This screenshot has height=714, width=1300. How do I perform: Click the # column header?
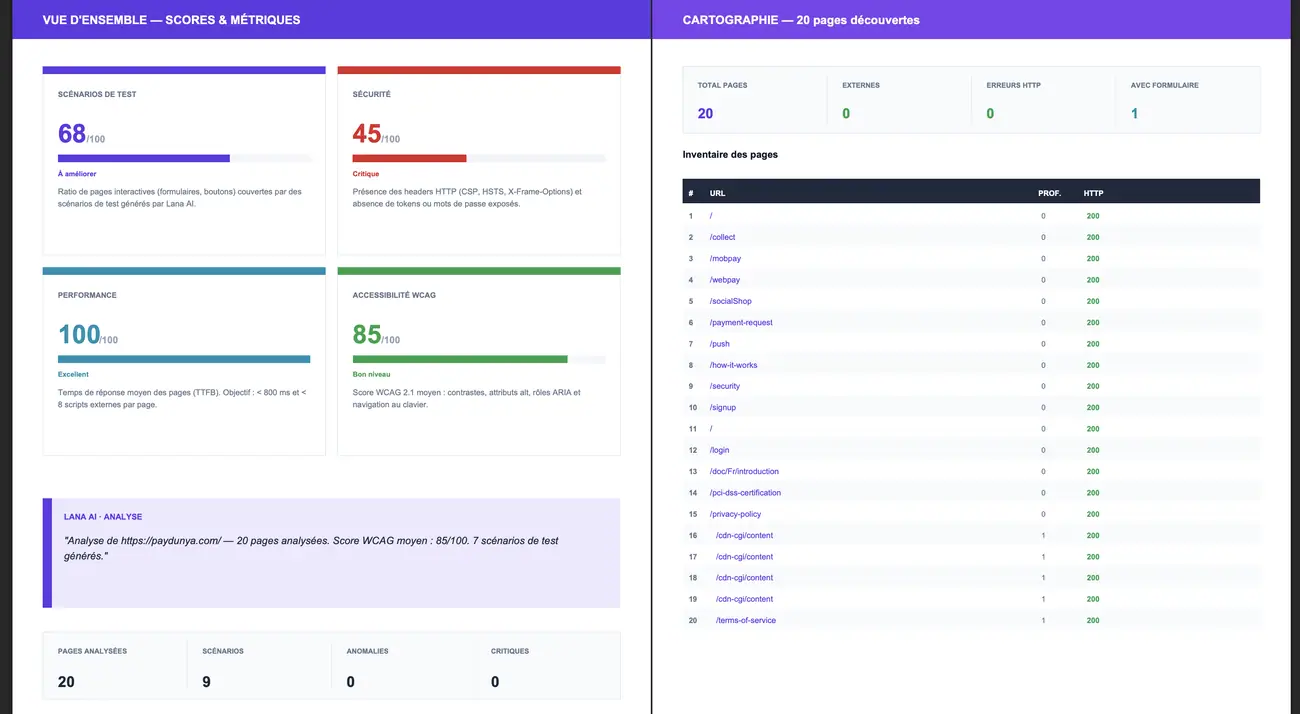(x=690, y=193)
